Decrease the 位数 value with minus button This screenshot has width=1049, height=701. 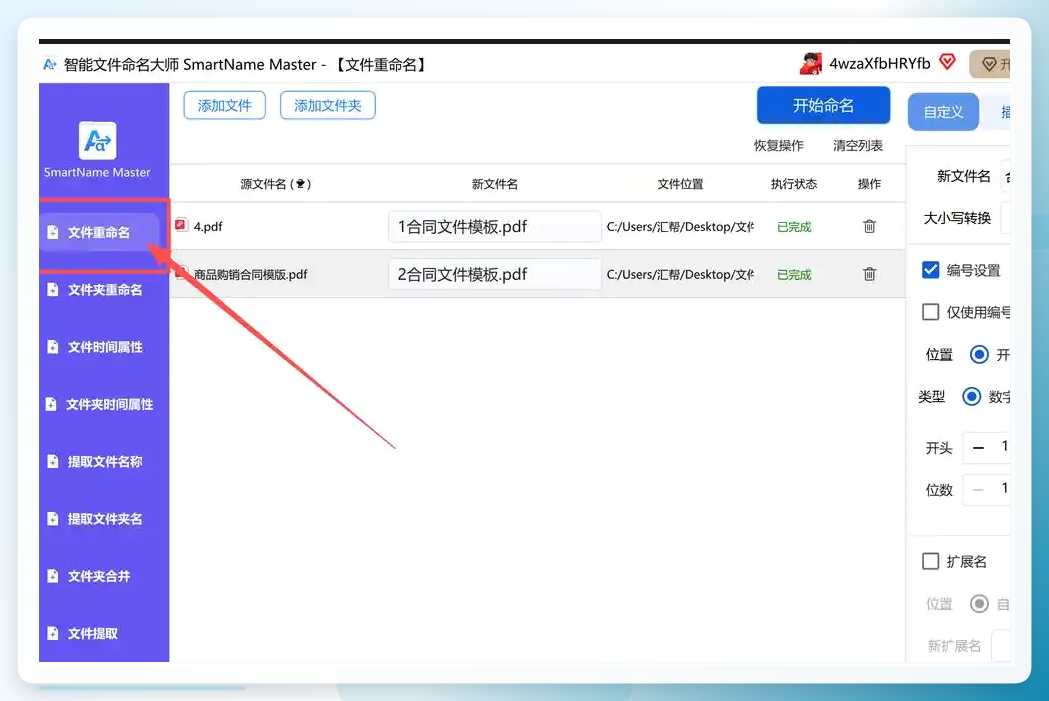click(x=978, y=490)
